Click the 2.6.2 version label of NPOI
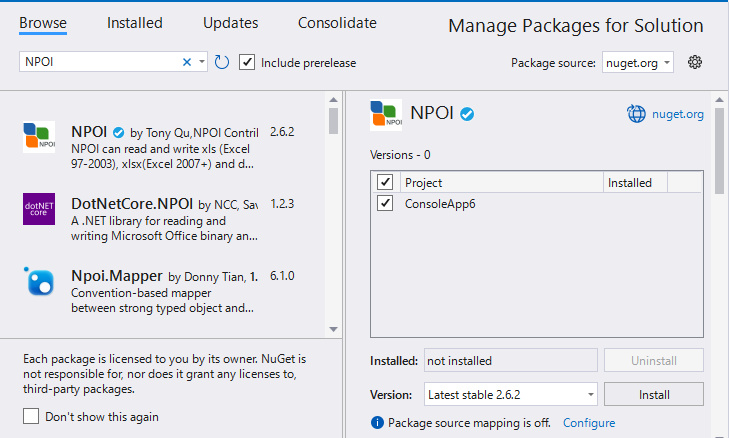The height and width of the screenshot is (438, 729). 282,132
